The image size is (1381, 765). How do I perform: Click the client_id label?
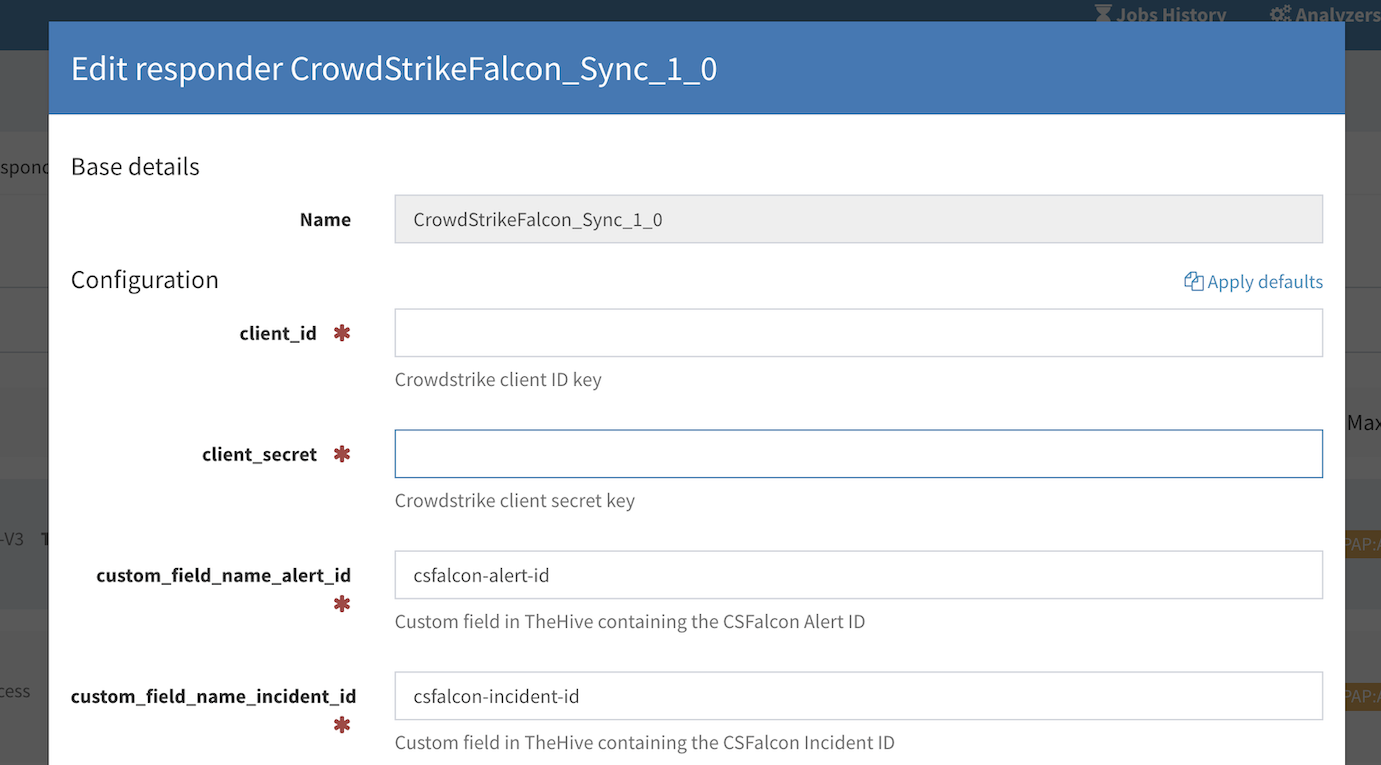click(x=278, y=333)
